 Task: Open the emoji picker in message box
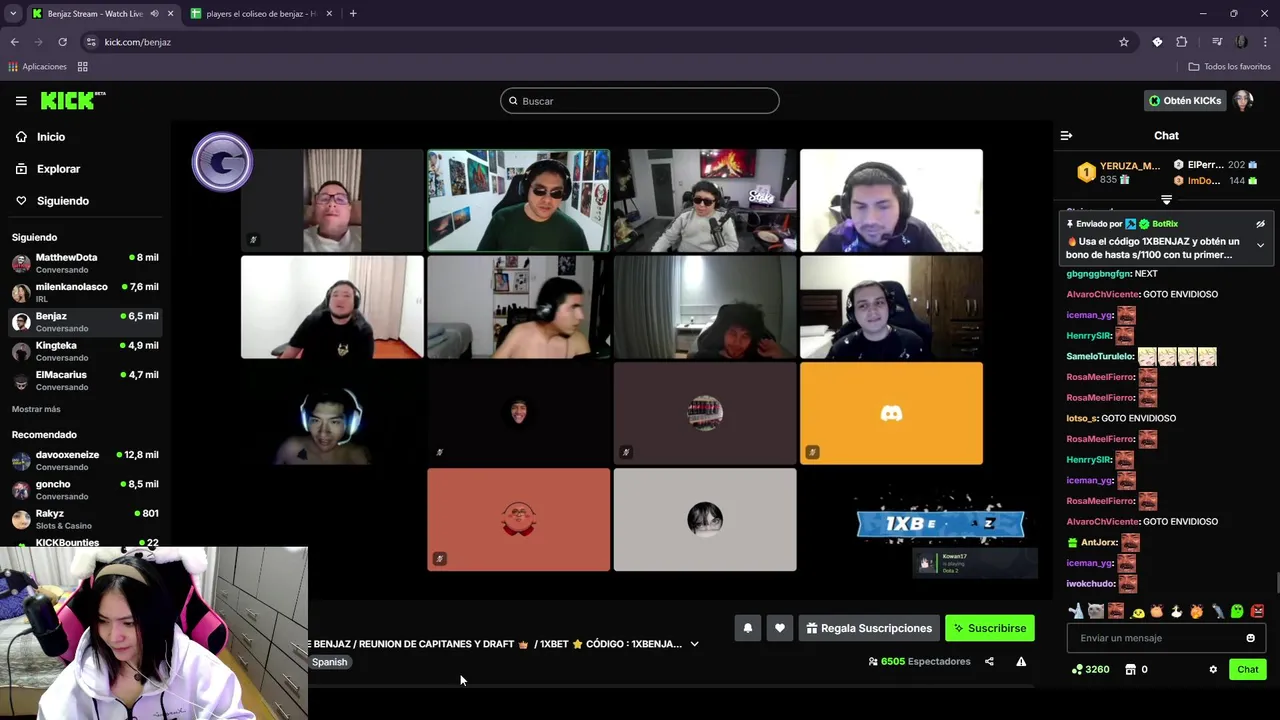(1250, 638)
